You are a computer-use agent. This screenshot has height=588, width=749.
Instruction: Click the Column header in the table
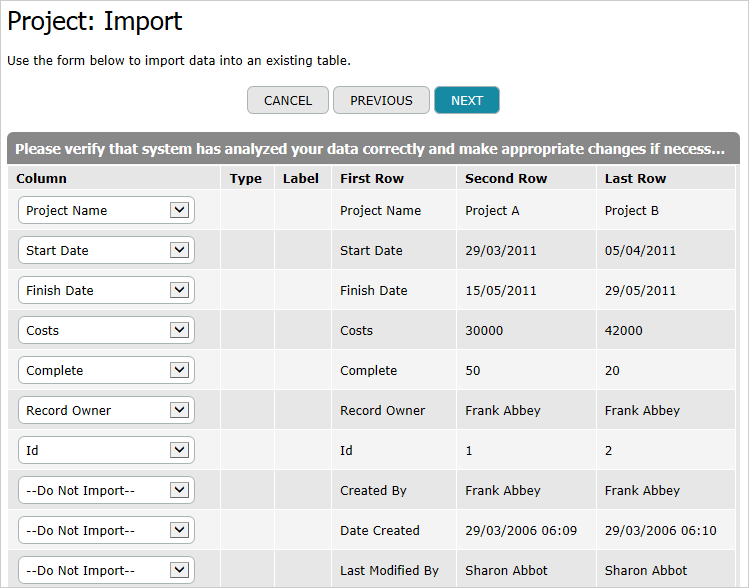[x=41, y=178]
